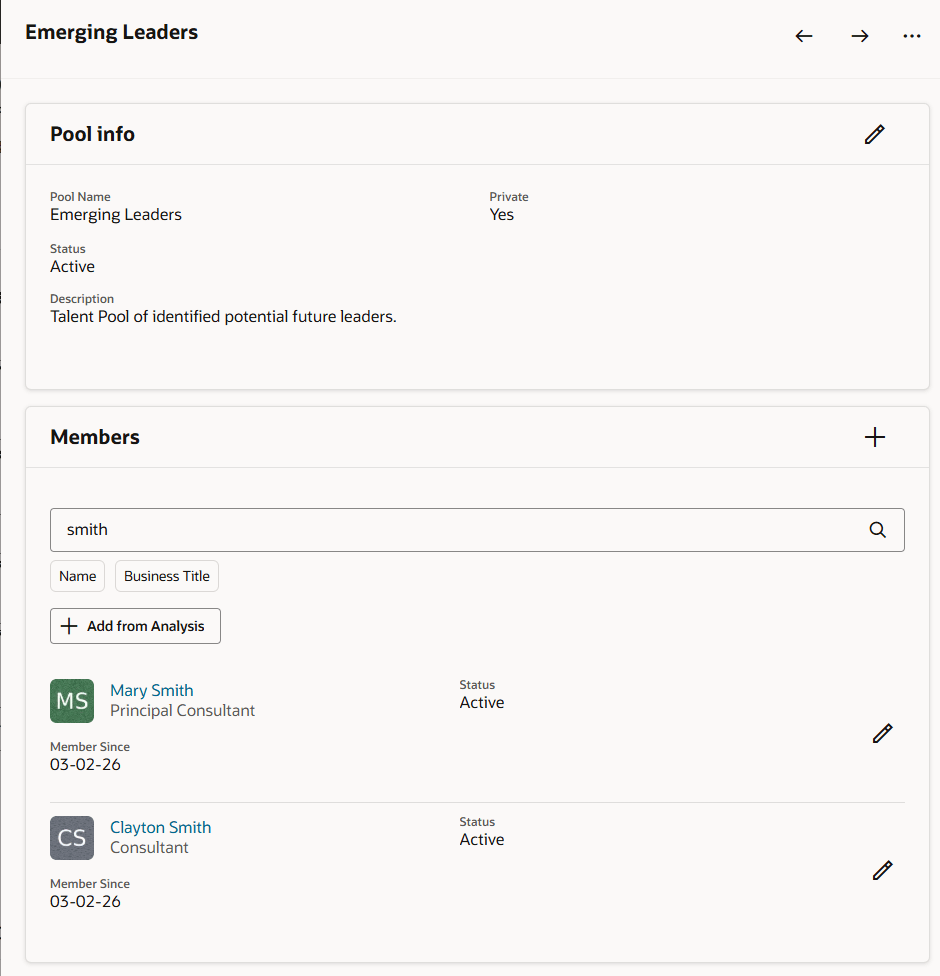
Task: Run the member search with the magnifier icon
Action: (878, 530)
